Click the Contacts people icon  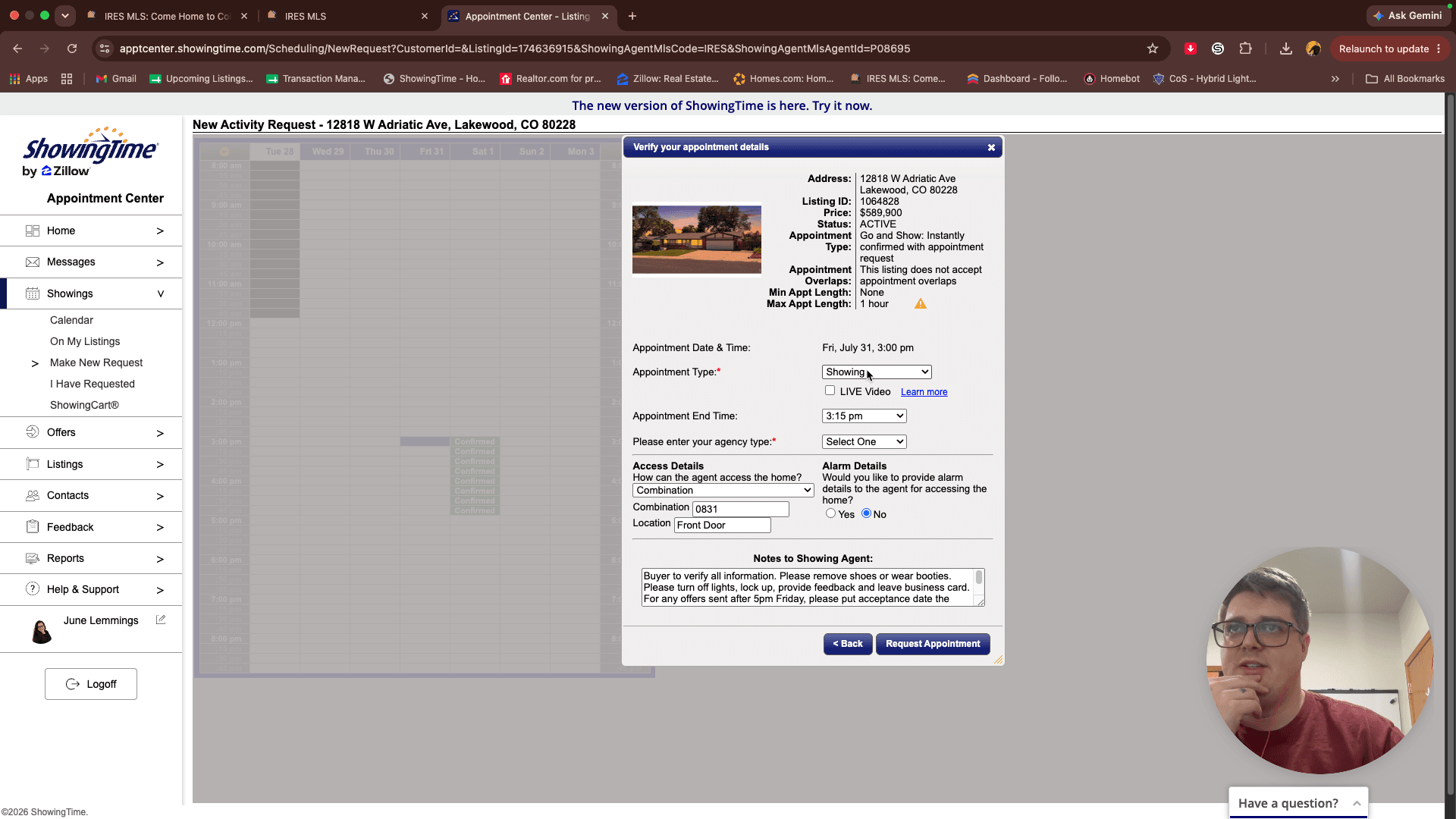coord(32,495)
